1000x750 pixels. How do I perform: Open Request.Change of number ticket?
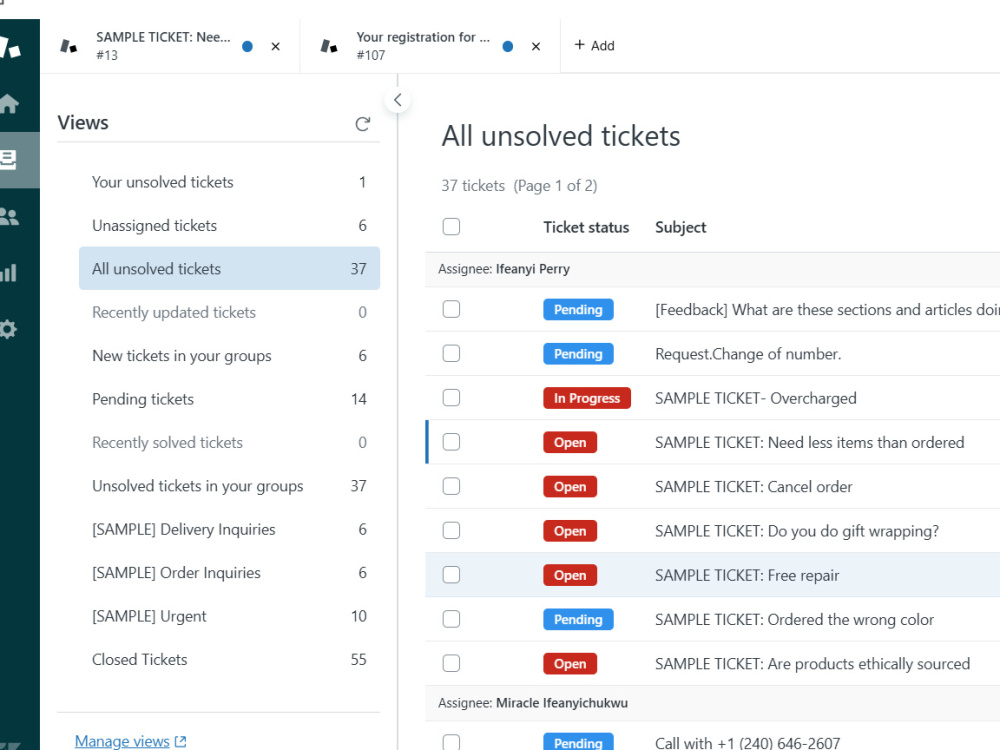click(x=748, y=354)
